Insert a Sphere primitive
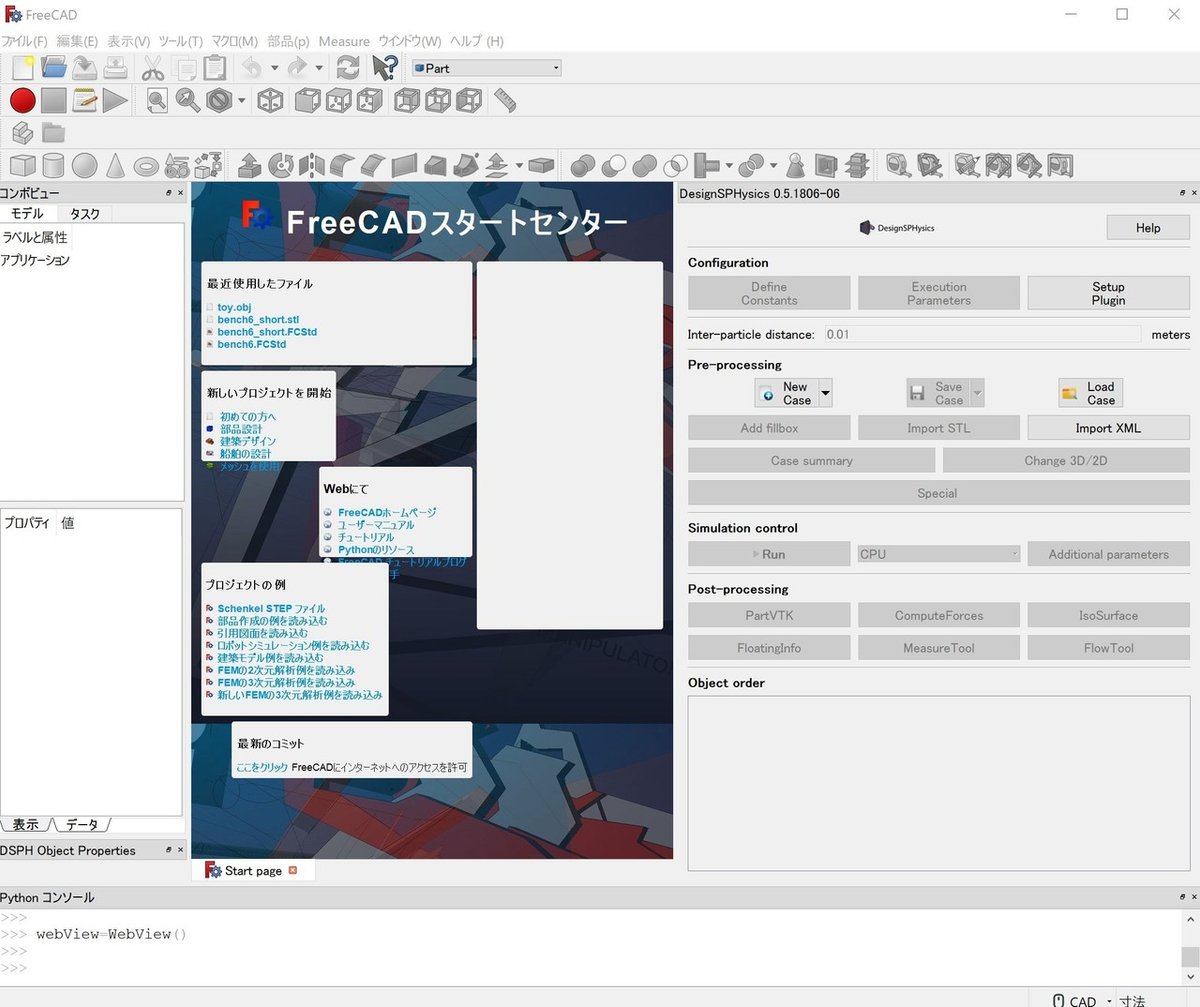Viewport: 1200px width, 1007px height. pos(84,164)
